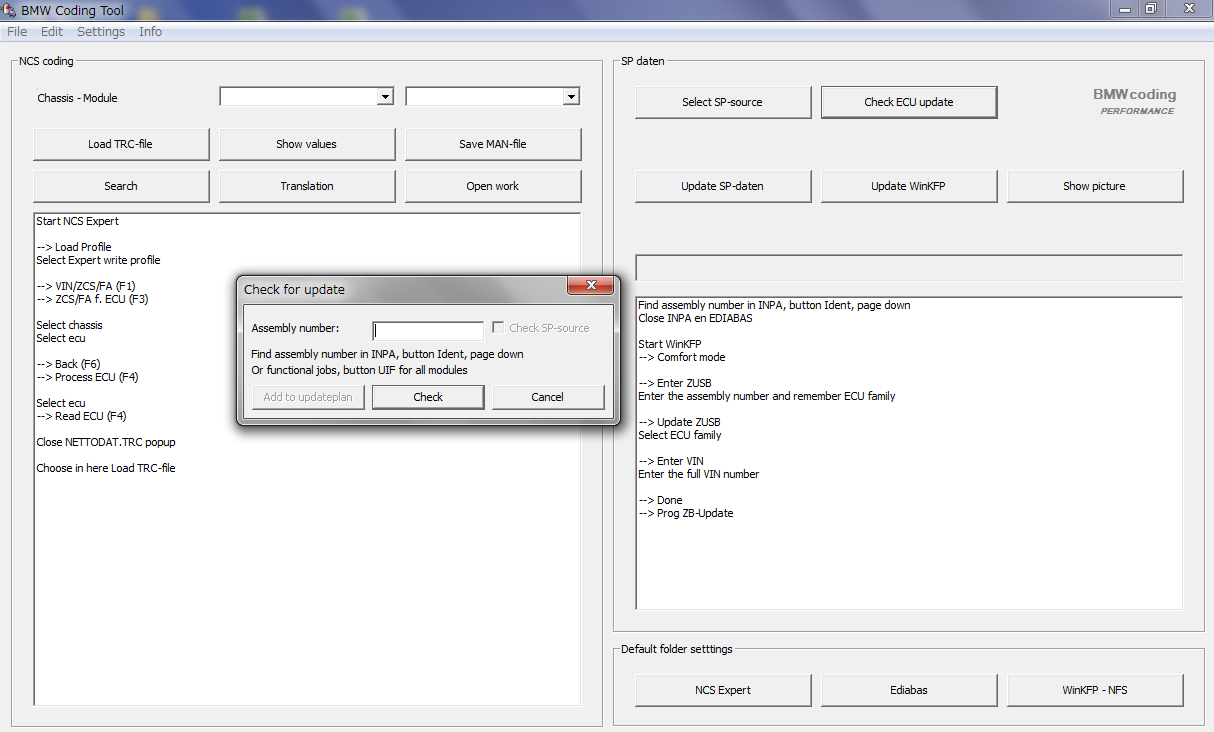Minimize the BMW Coding Tool window

(x=1125, y=8)
